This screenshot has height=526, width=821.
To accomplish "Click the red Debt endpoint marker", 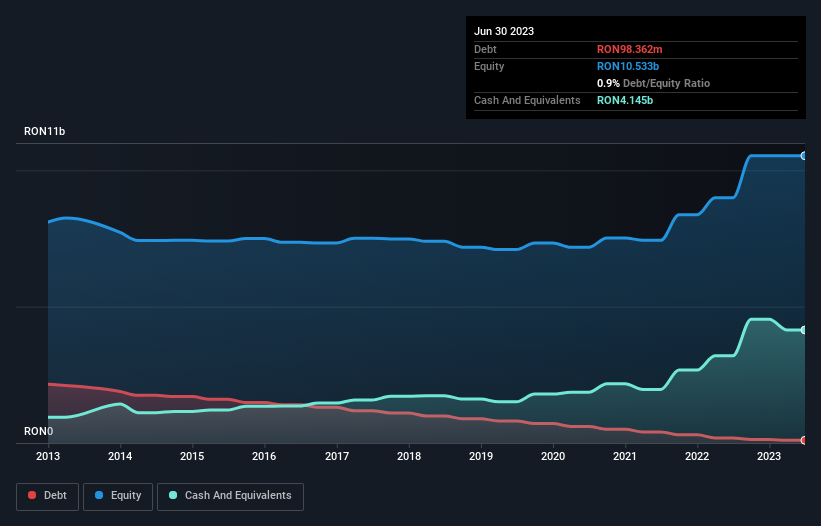I will click(804, 441).
